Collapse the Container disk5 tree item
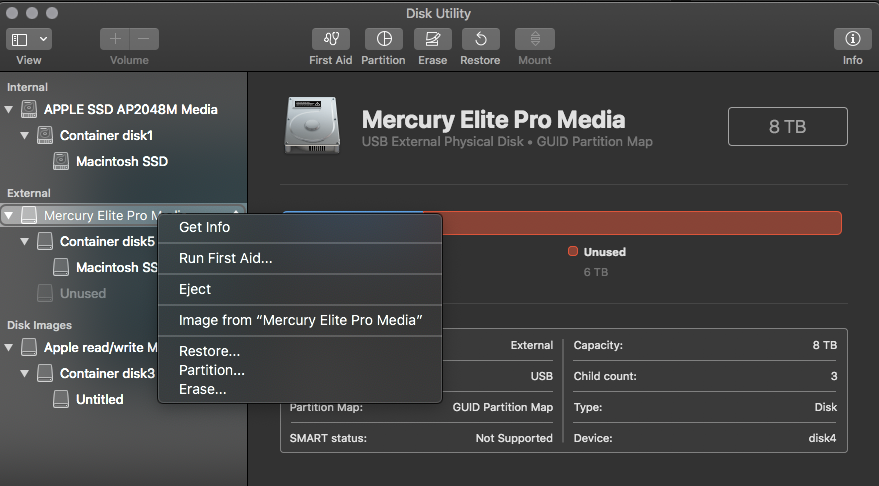Image resolution: width=879 pixels, height=486 pixels. [25, 242]
